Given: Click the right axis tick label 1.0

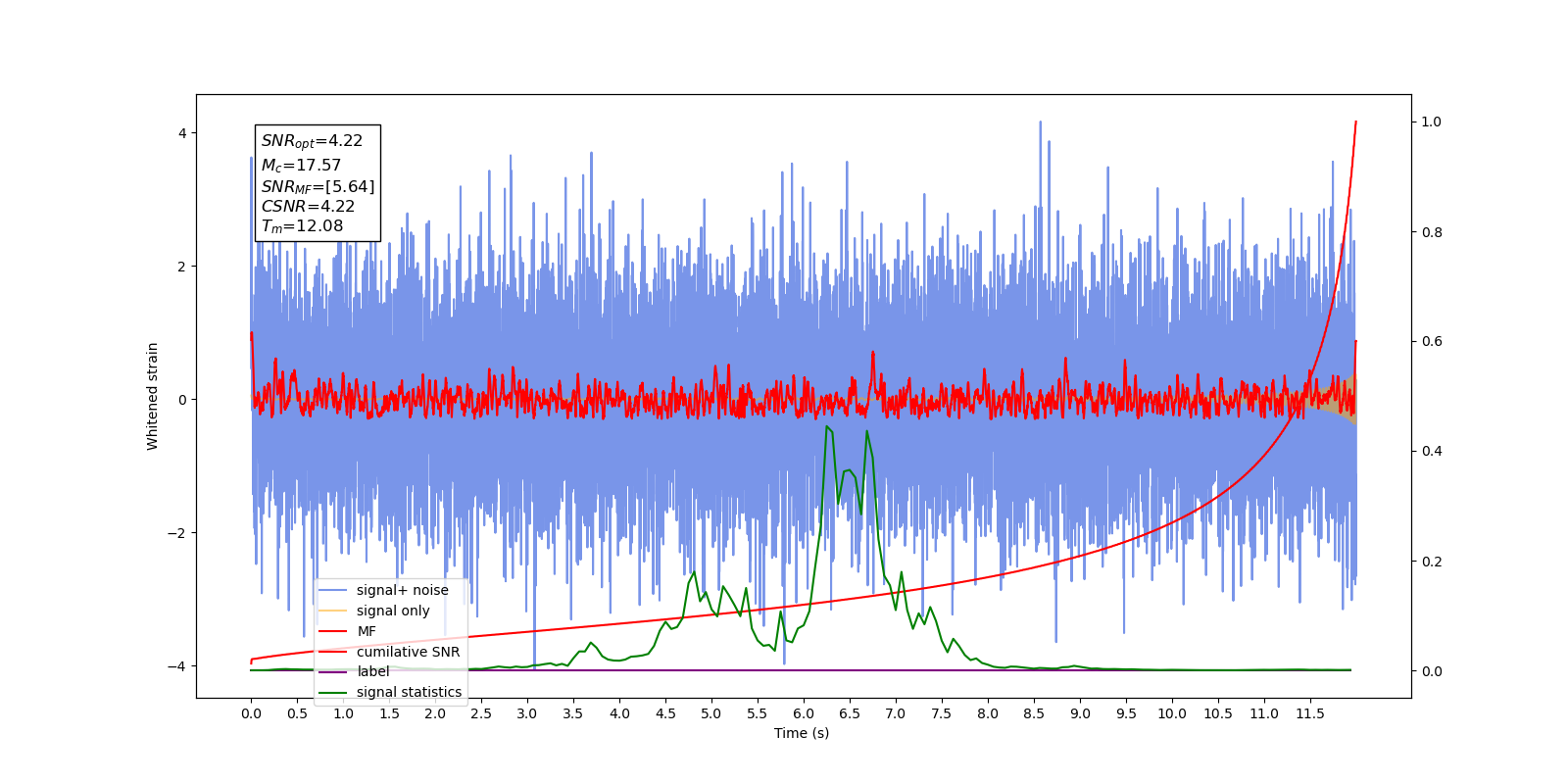Looking at the screenshot, I should (1432, 122).
